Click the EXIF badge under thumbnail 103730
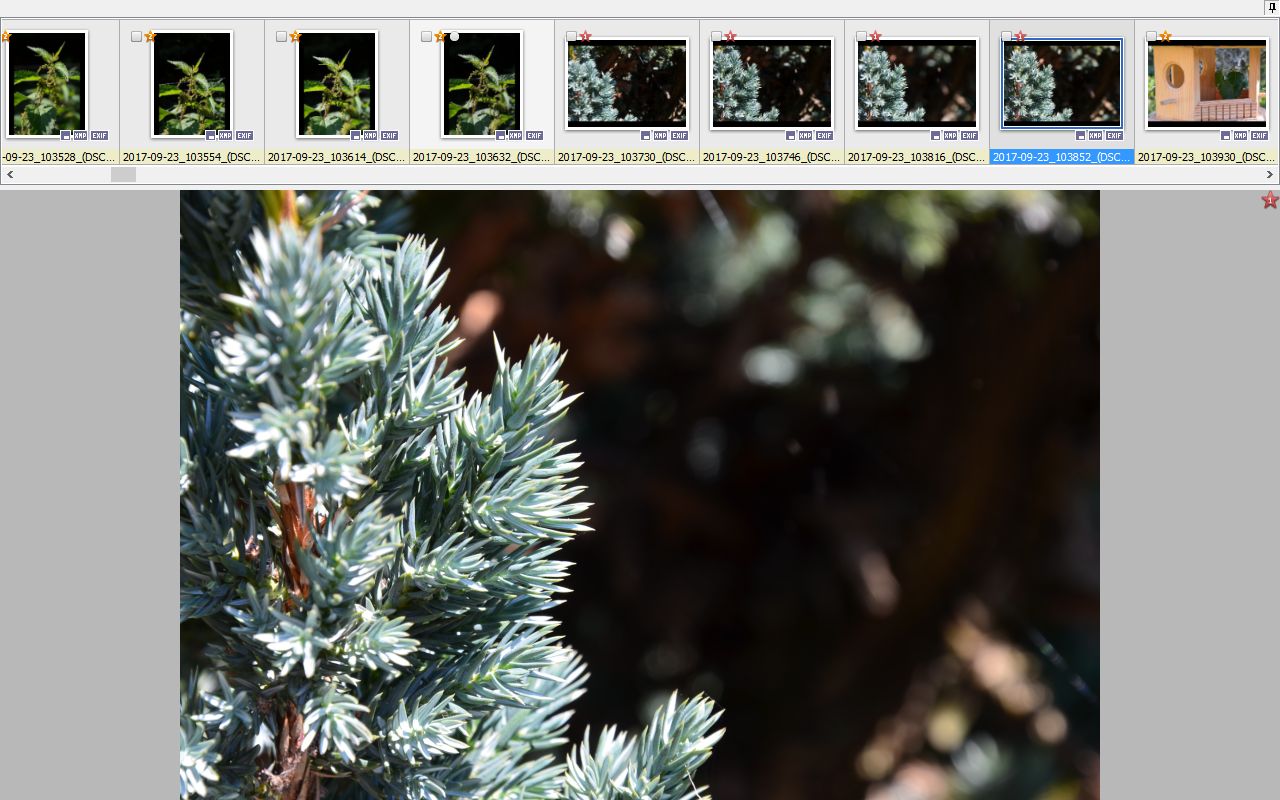Viewport: 1280px width, 800px height. tap(679, 136)
